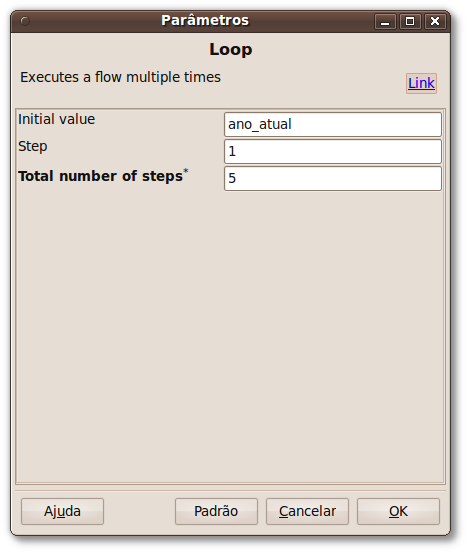Click the bold Total number of steps label
The height and width of the screenshot is (553, 468).
(x=101, y=176)
